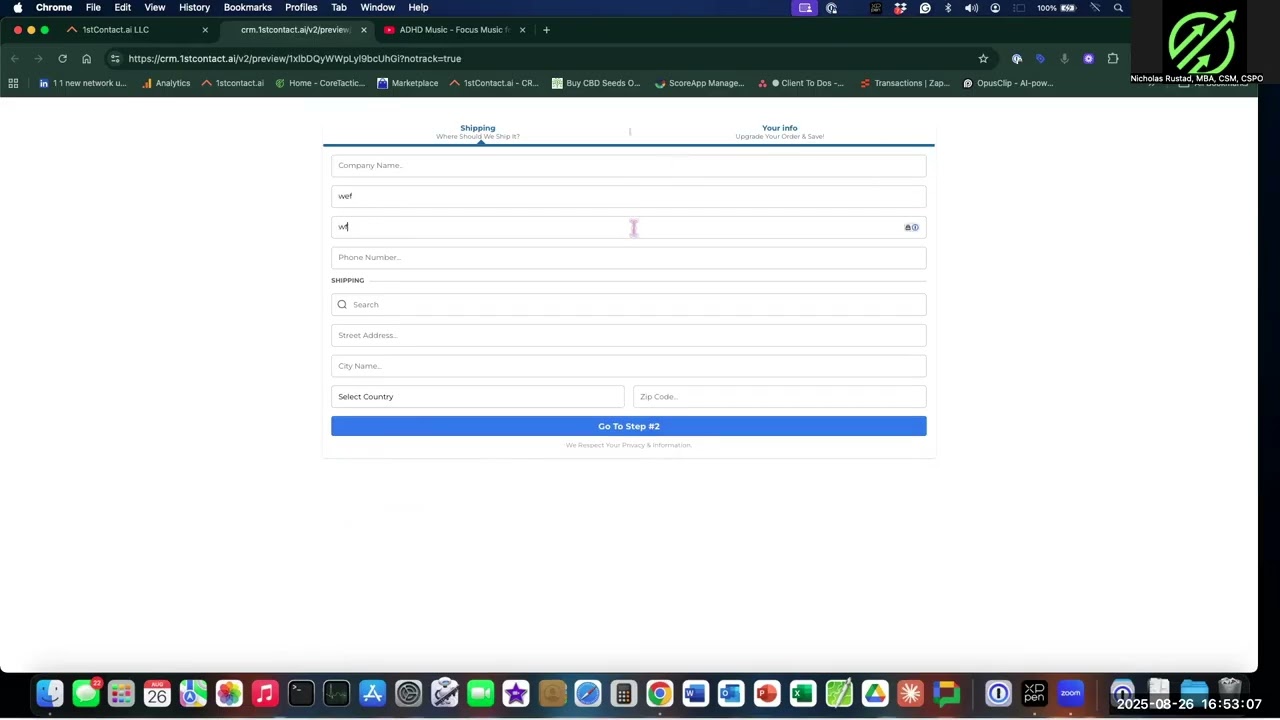
Task: Switch to the ADHD Music browser tab
Action: [x=454, y=30]
